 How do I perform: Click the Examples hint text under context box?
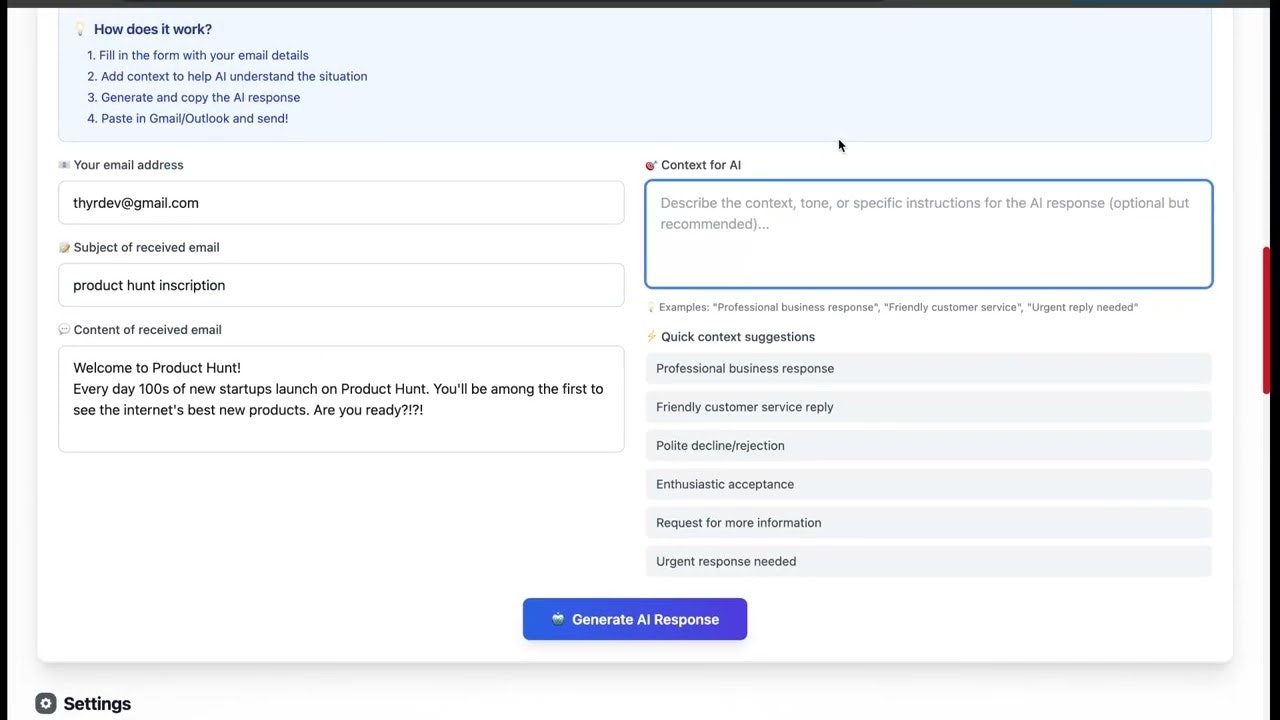point(898,307)
